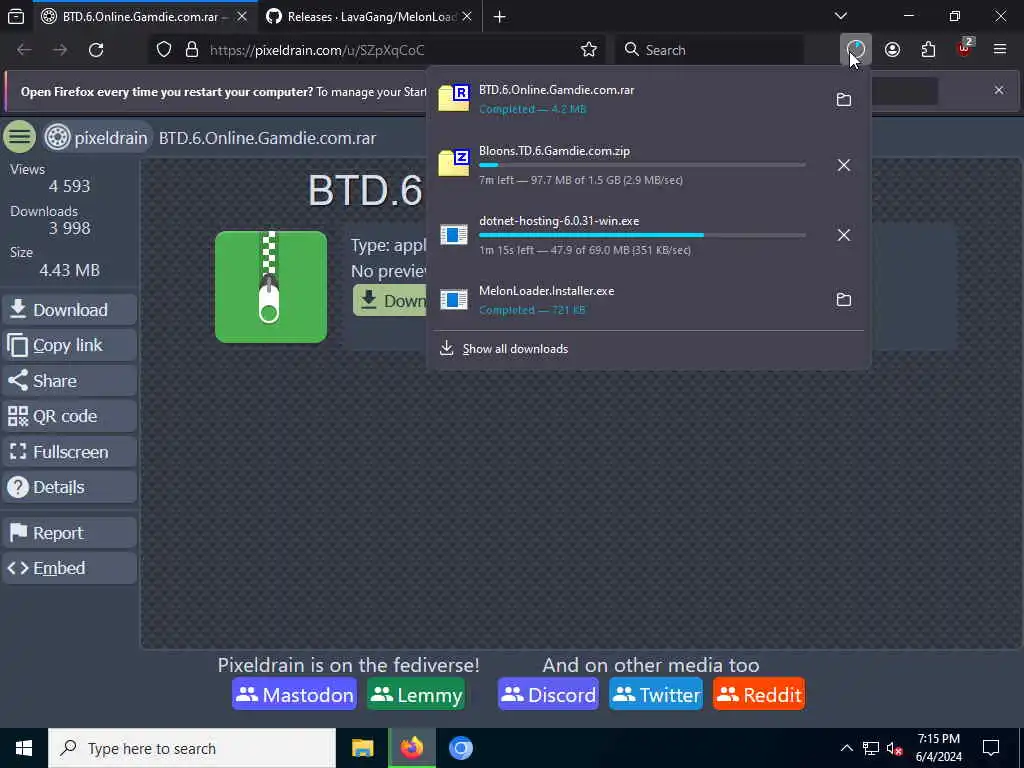Click the Bloons.TD.6.Gamdie.com.zip download entry
The image size is (1024, 768).
pos(627,165)
